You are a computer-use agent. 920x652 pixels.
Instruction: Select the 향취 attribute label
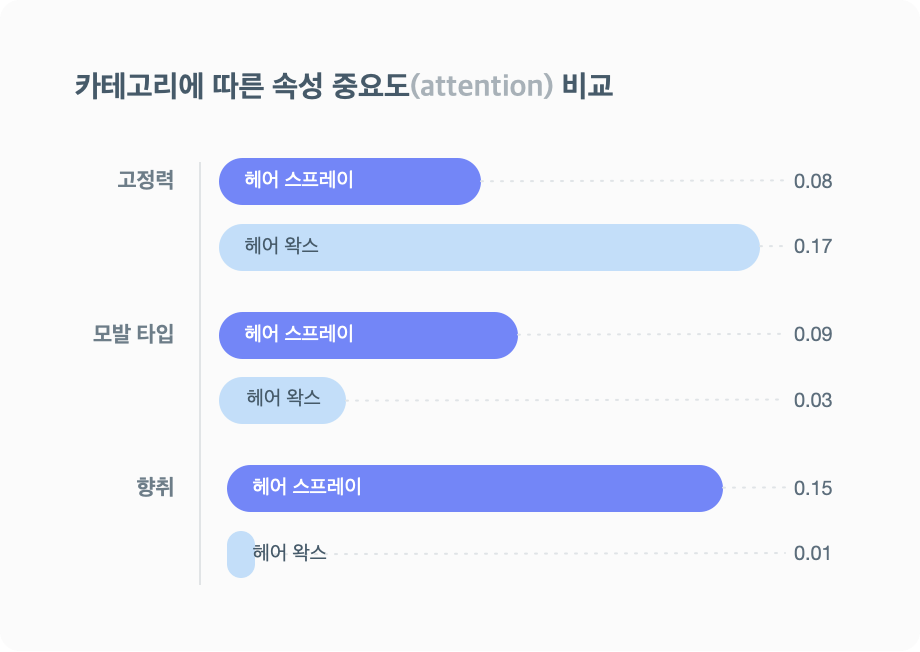point(155,487)
